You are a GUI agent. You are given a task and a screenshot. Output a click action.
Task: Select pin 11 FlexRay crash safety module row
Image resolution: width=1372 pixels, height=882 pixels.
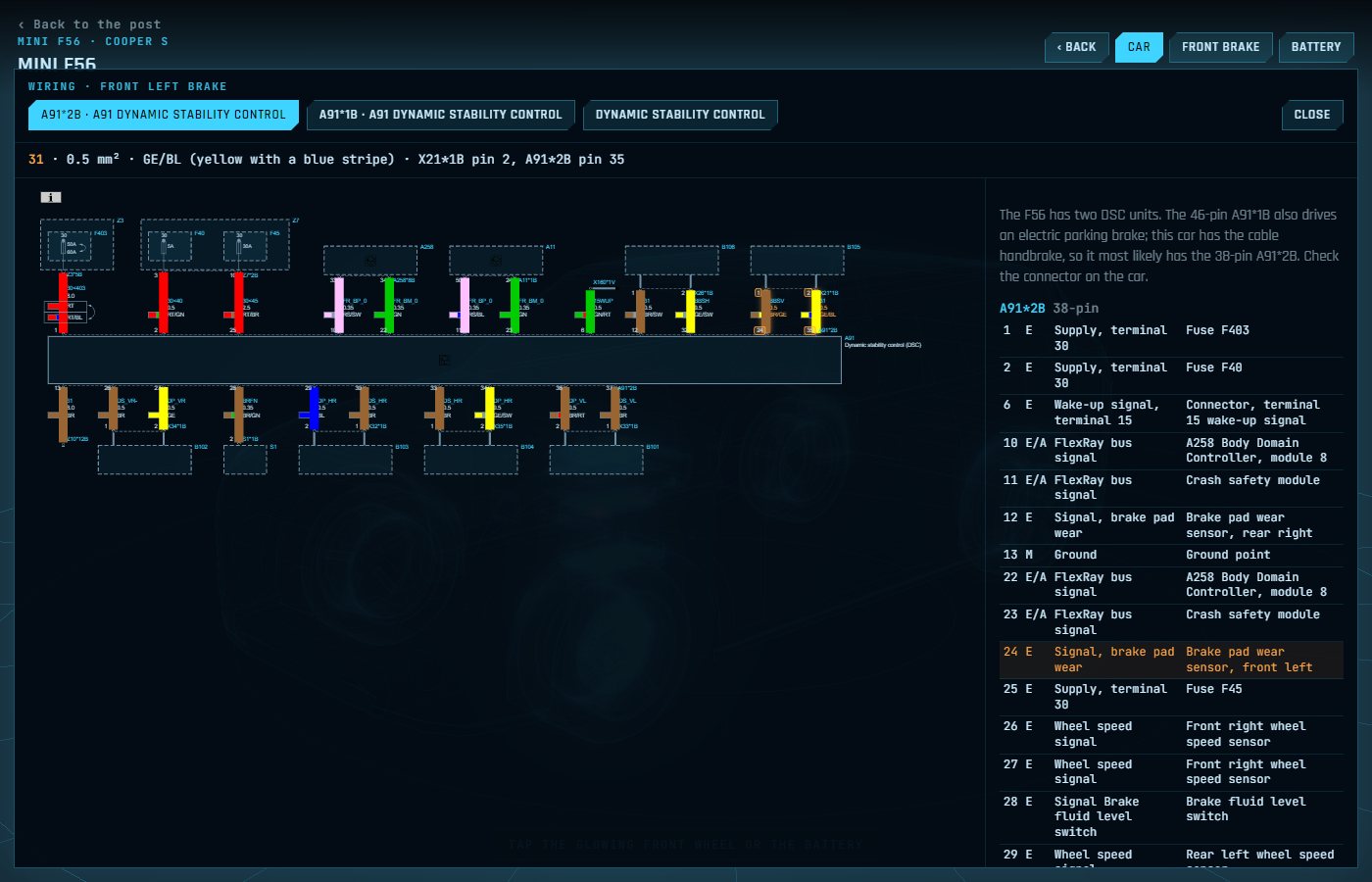(x=1171, y=488)
